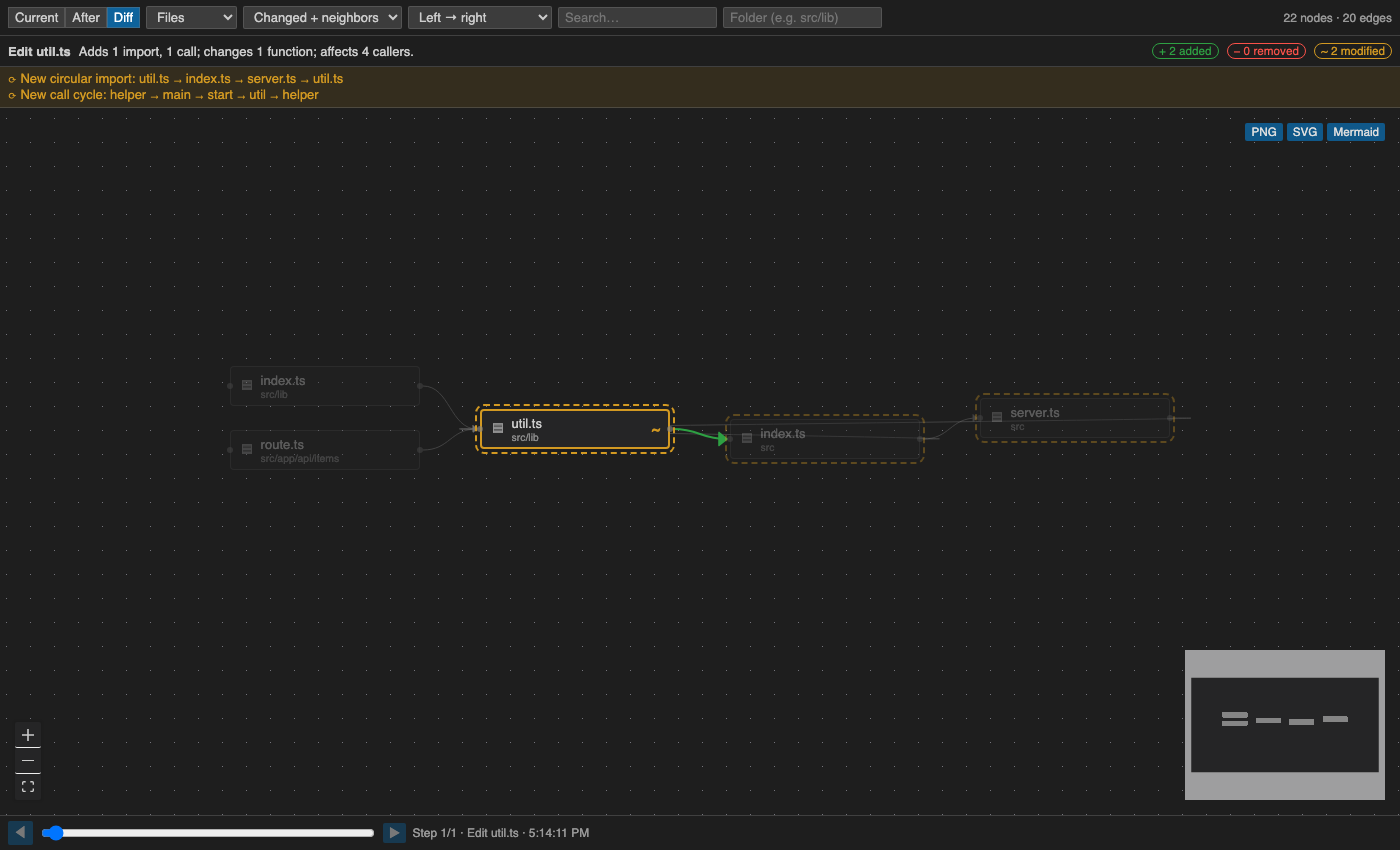Select the route.ts node

click(325, 450)
